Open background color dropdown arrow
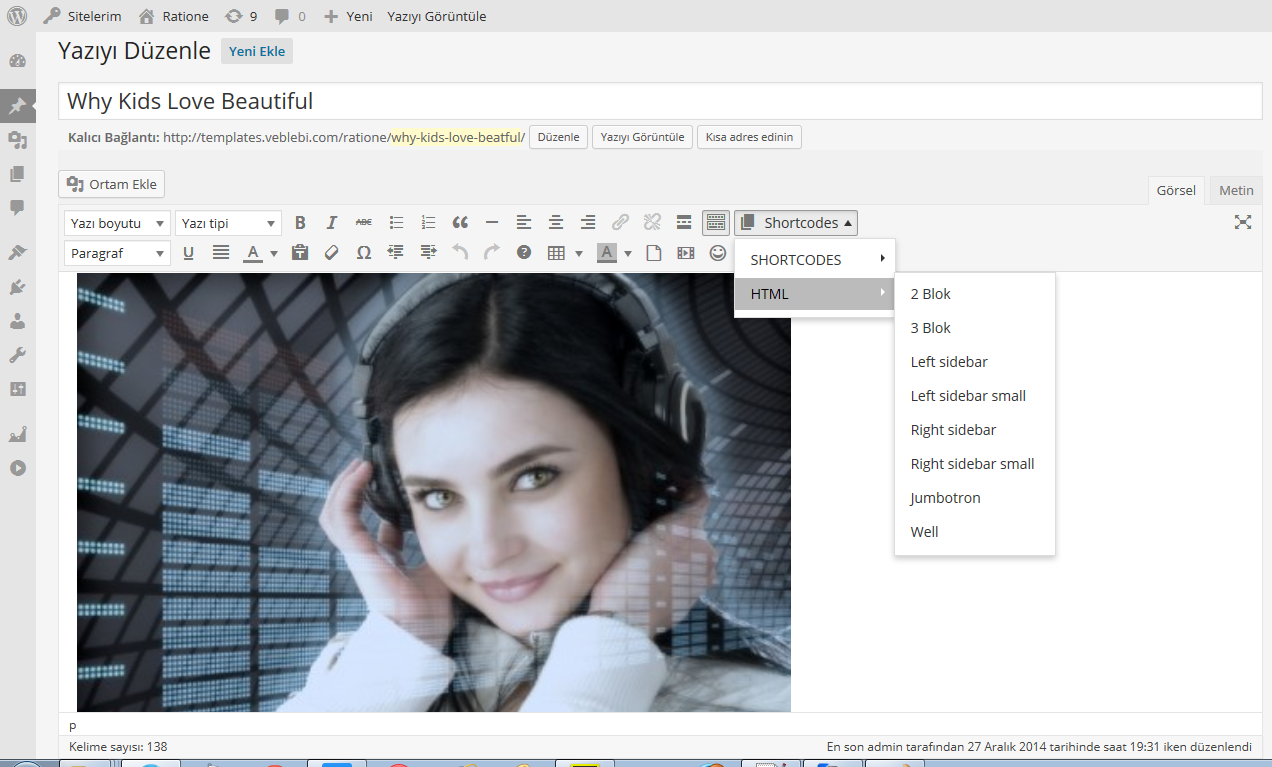1272x767 pixels. [x=628, y=254]
